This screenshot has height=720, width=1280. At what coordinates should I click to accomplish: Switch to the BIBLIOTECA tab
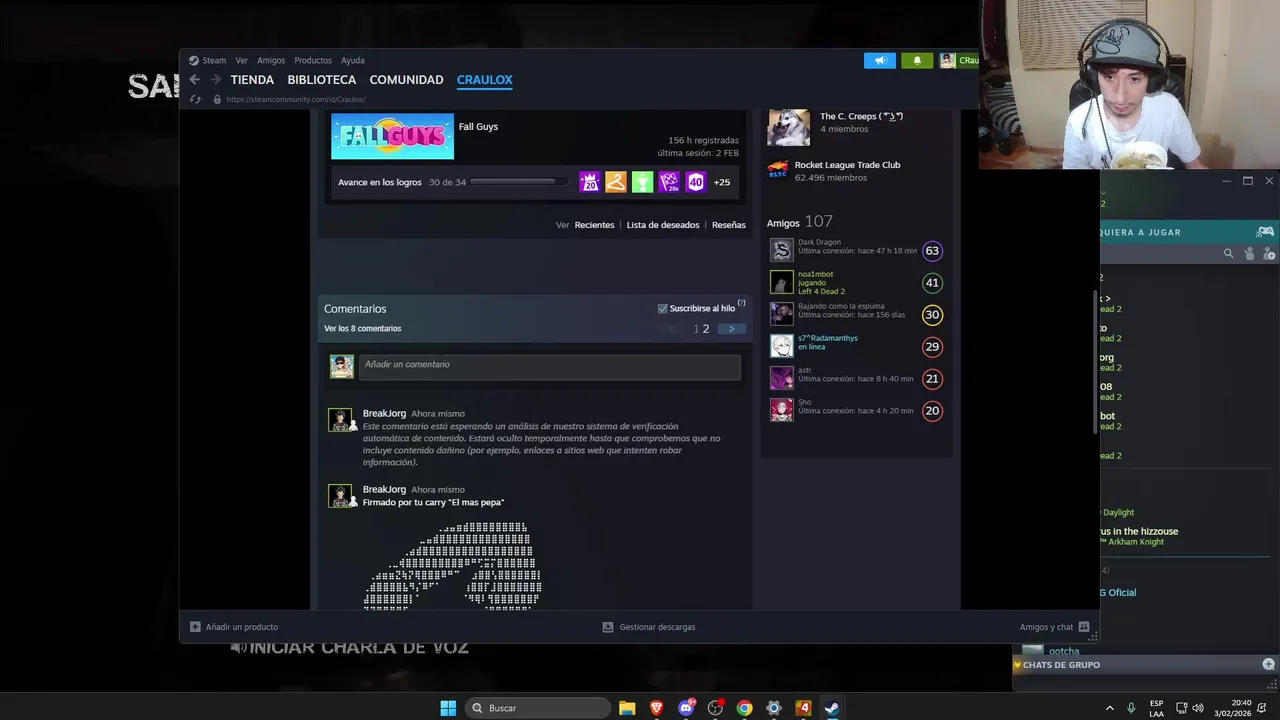(322, 80)
